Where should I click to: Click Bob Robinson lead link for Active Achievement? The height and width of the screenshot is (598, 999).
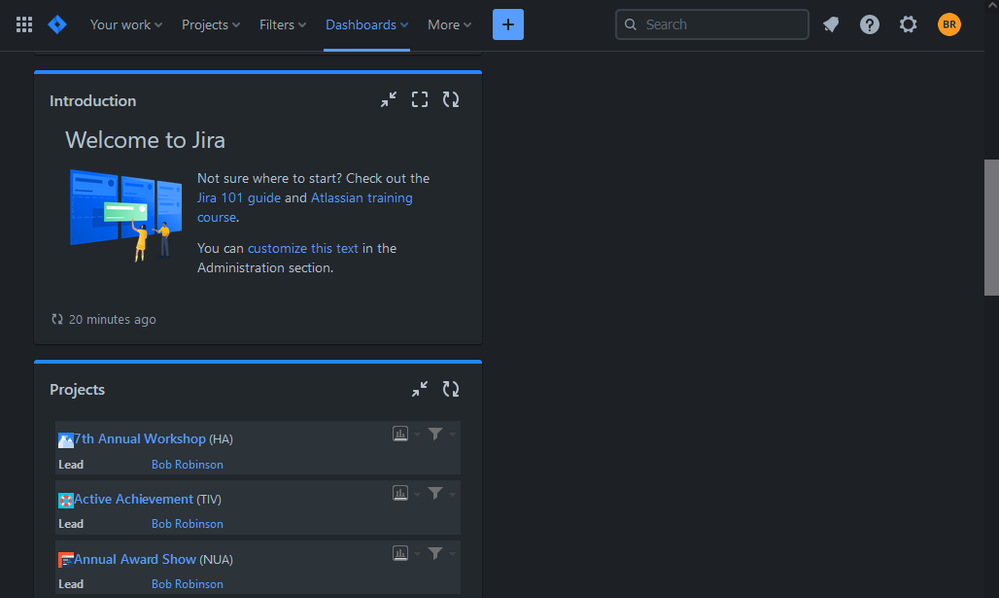point(187,523)
